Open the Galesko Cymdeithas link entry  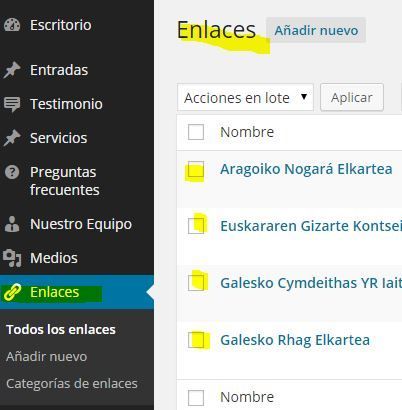click(x=311, y=283)
